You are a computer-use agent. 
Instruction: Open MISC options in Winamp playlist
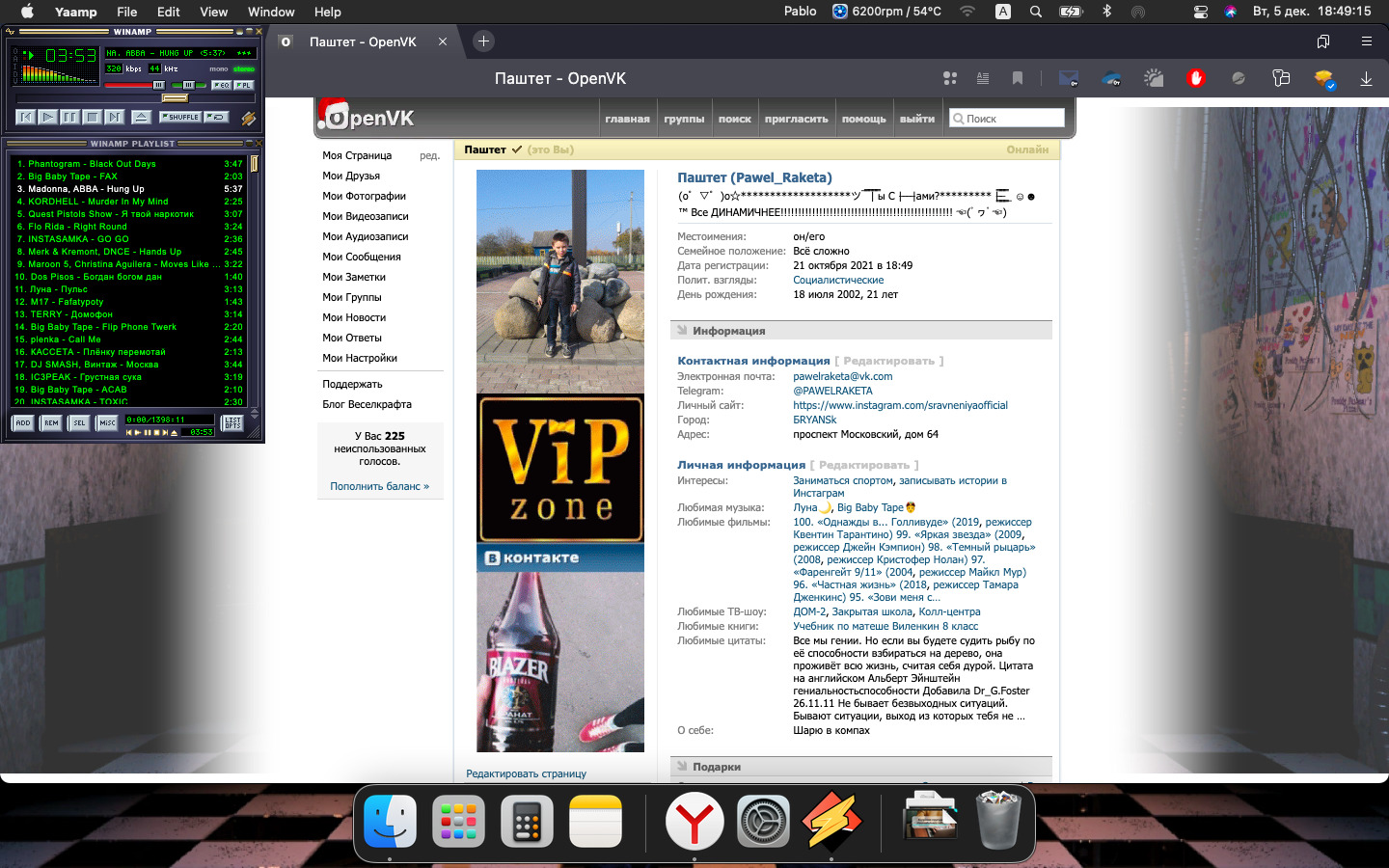(107, 422)
